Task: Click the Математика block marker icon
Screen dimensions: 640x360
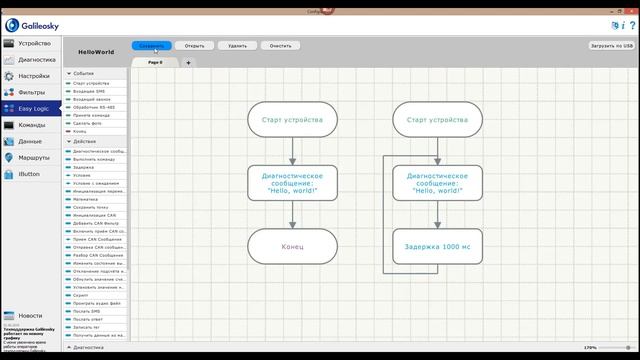Action: point(68,200)
